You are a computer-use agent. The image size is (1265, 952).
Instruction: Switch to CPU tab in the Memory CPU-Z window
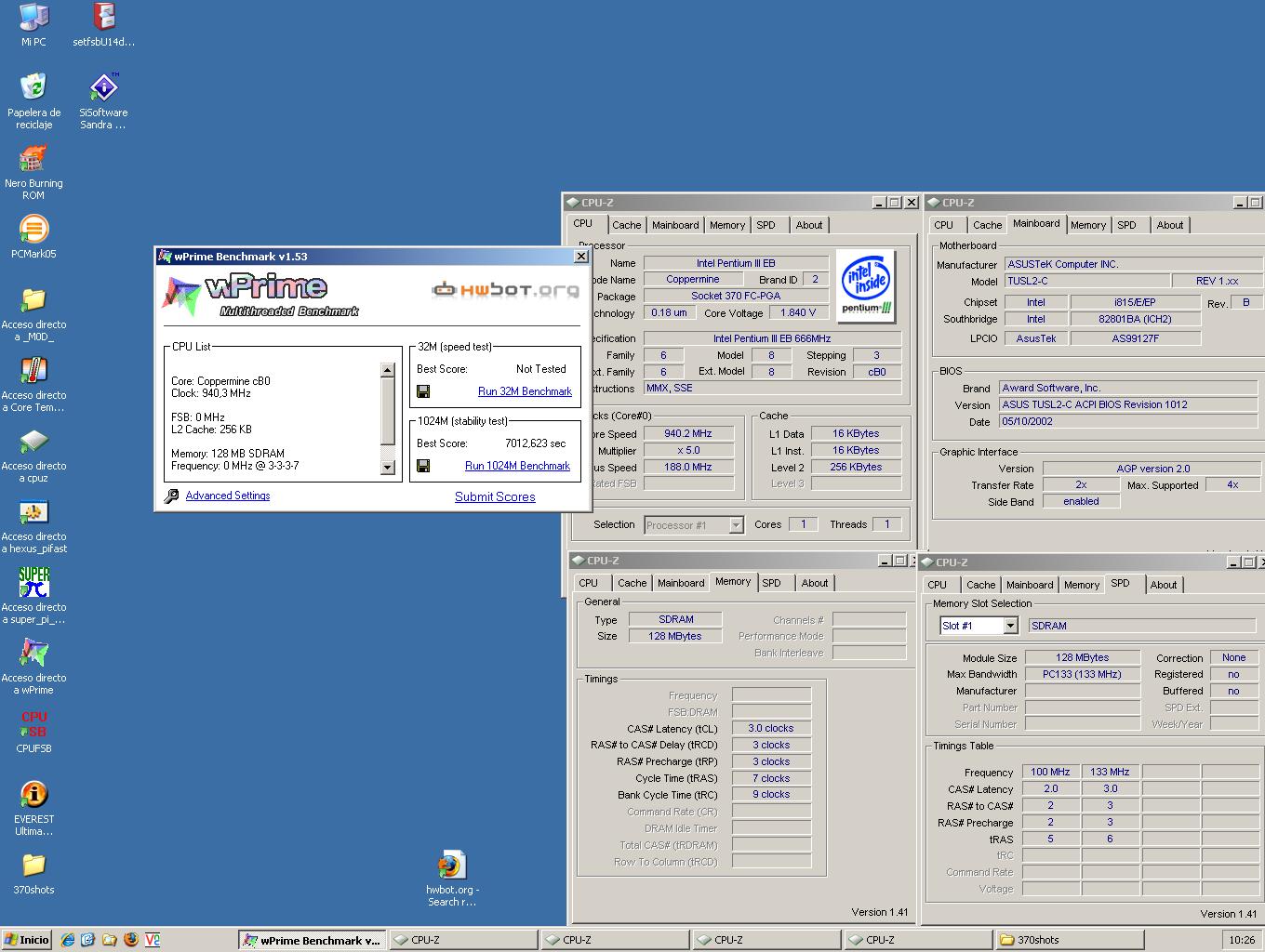click(x=589, y=583)
